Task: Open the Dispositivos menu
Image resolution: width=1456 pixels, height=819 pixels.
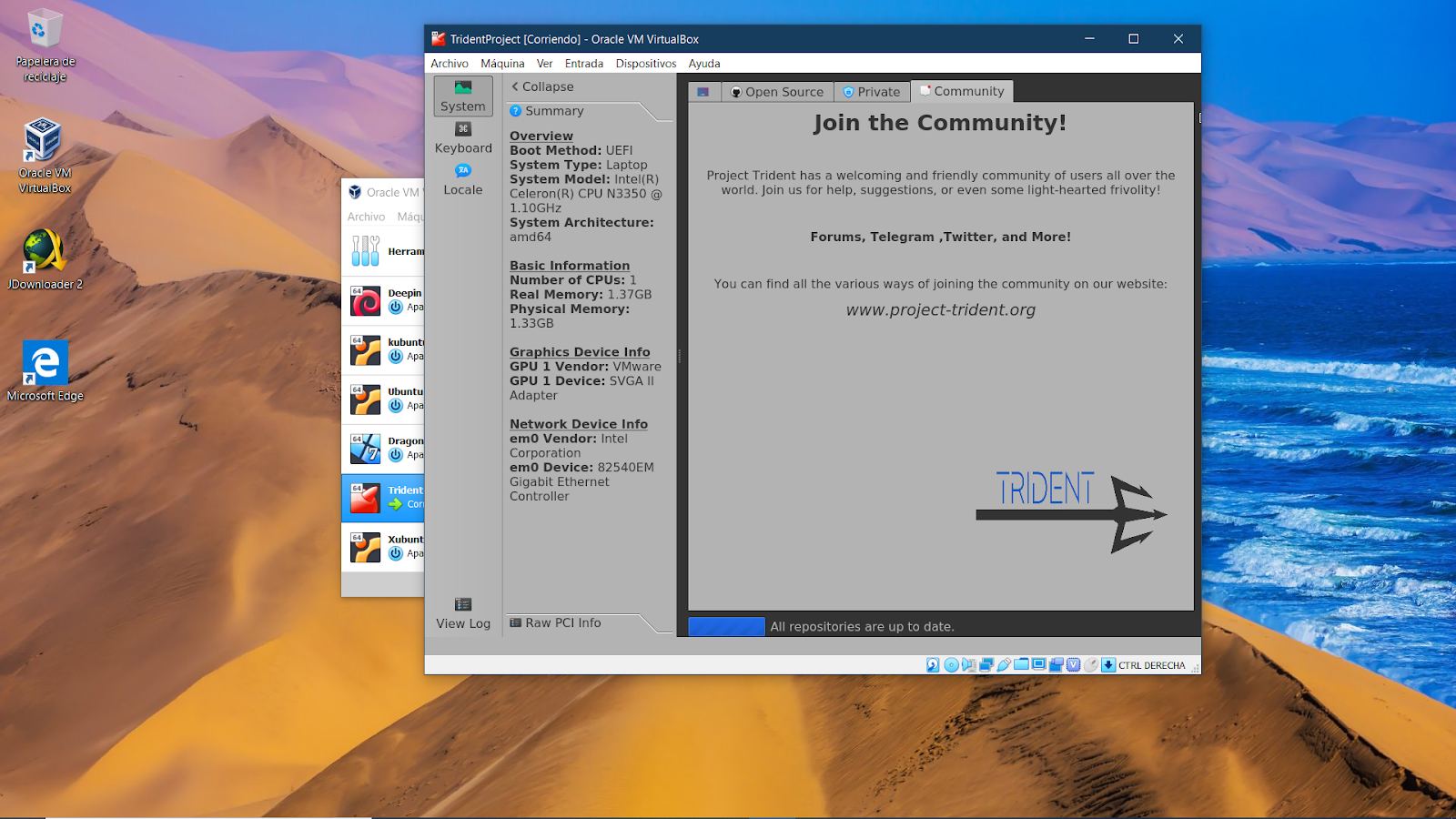Action: click(646, 64)
